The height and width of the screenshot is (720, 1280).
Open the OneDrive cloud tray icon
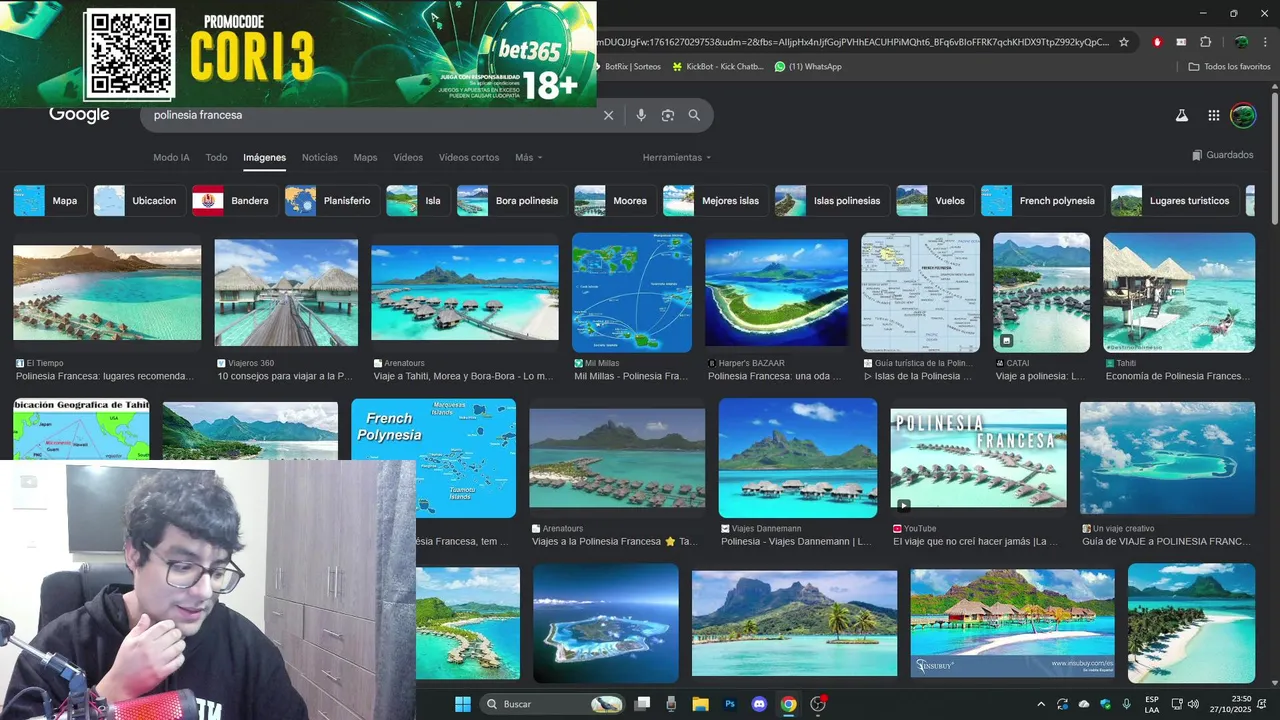pyautogui.click(x=1084, y=704)
